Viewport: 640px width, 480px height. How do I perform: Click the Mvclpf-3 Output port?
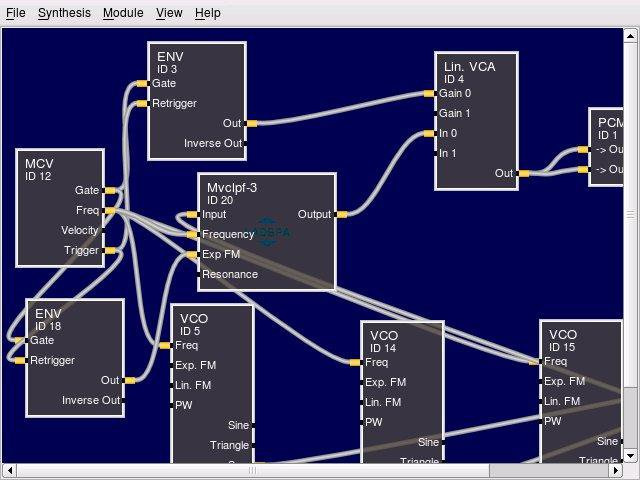coord(342,214)
